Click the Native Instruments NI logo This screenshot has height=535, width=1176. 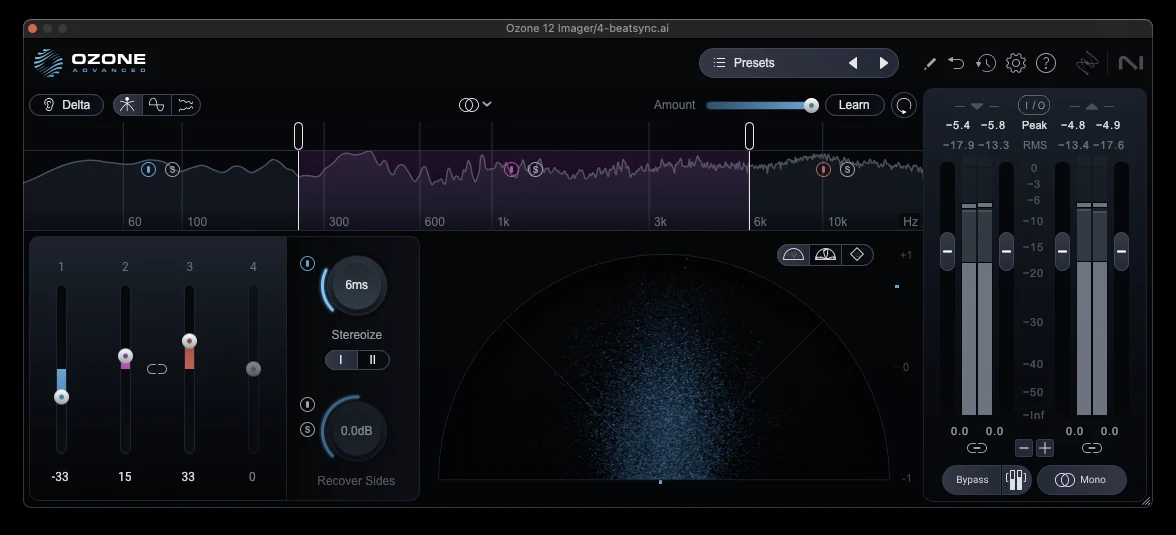click(1130, 63)
